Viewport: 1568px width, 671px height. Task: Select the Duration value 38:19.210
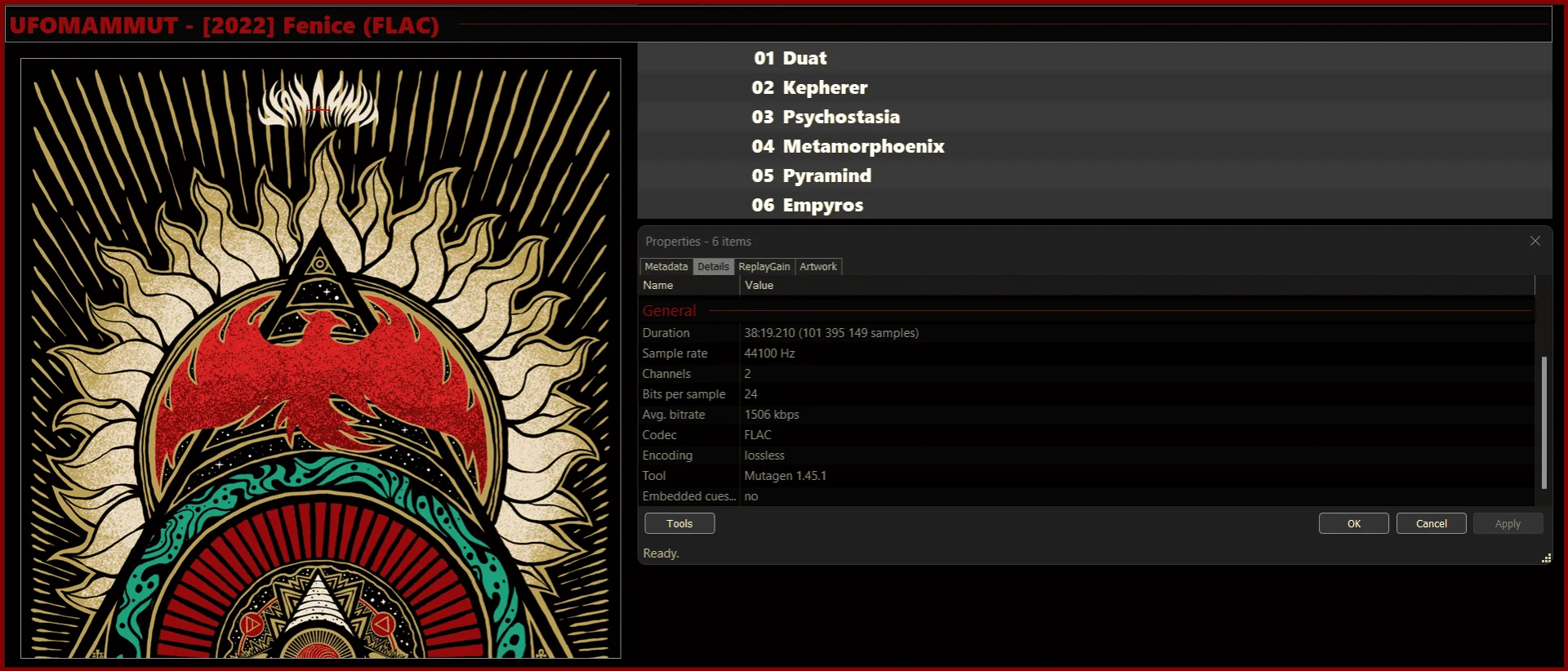click(x=831, y=333)
